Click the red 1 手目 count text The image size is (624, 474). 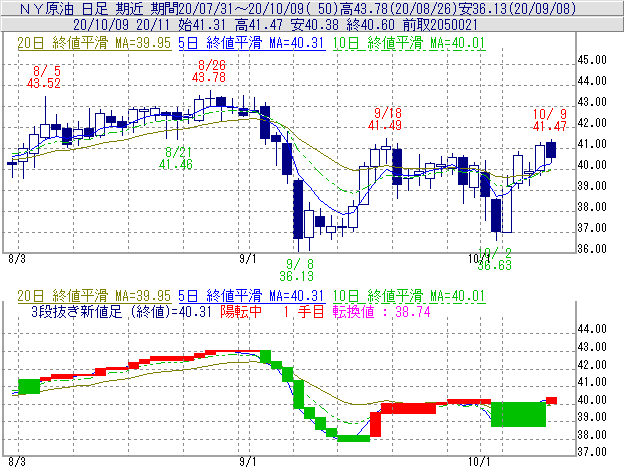[304, 311]
